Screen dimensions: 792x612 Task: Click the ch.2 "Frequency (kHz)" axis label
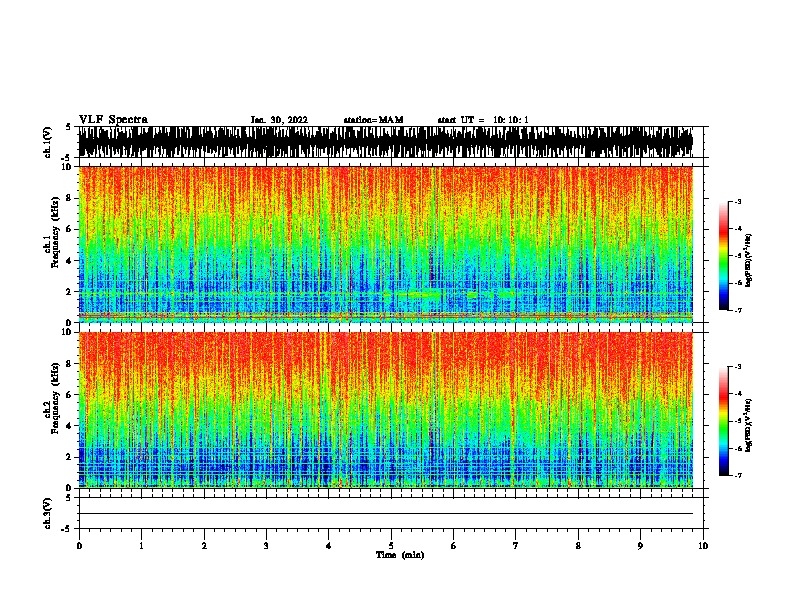click(x=55, y=398)
